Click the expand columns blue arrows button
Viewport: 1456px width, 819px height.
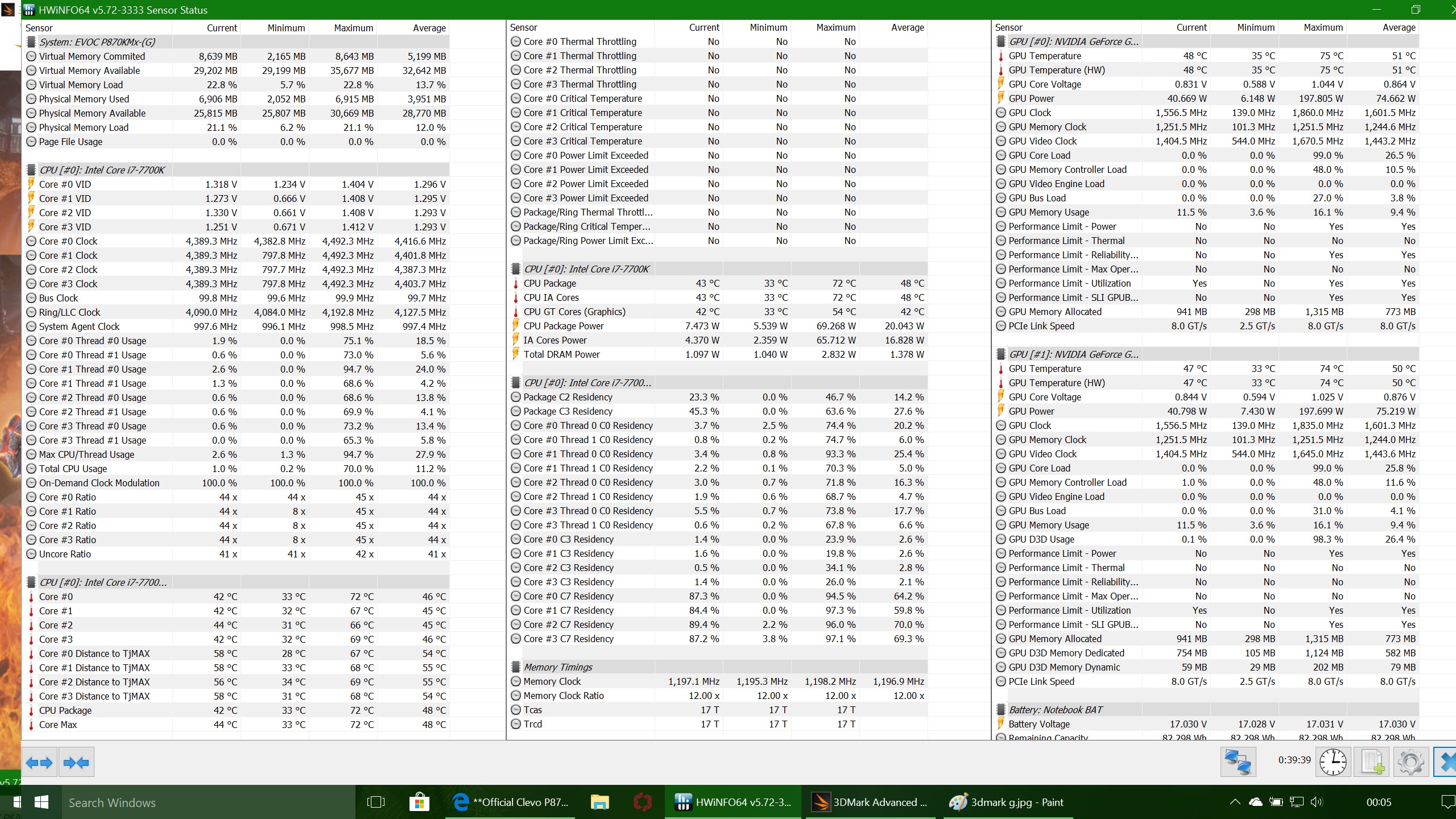click(39, 762)
